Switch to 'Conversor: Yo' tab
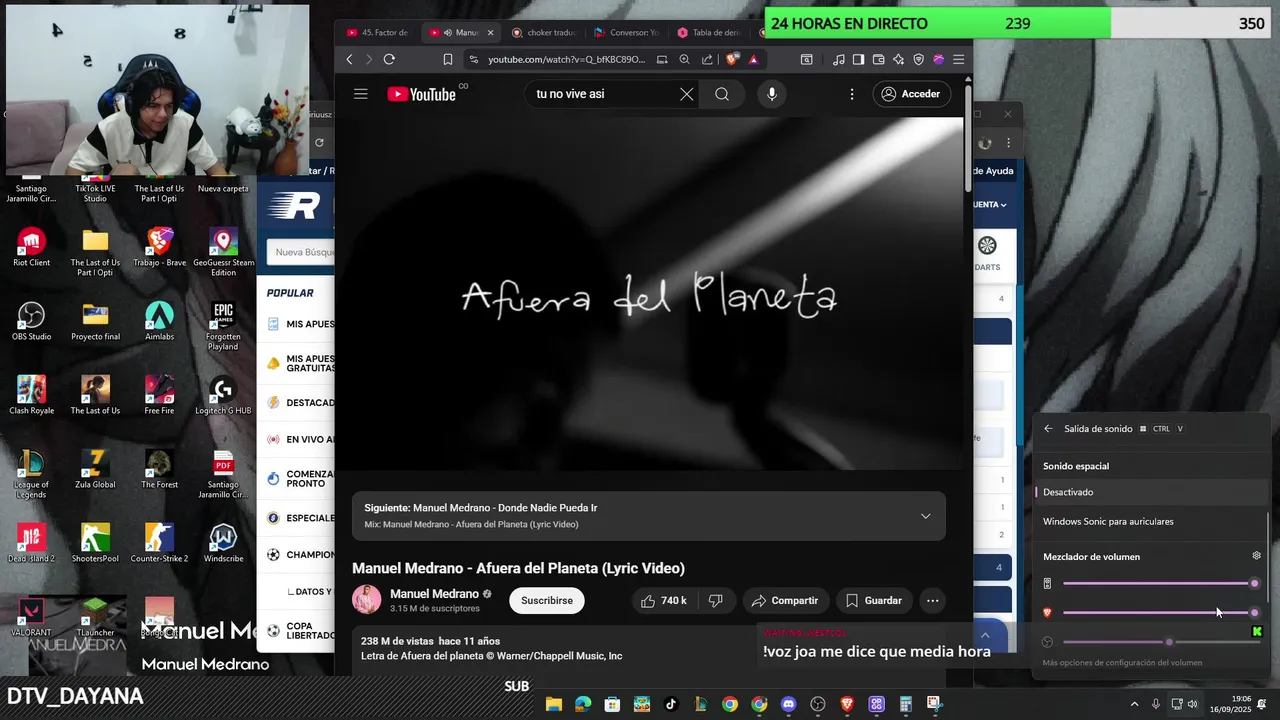Viewport: 1280px width, 720px height. (626, 32)
